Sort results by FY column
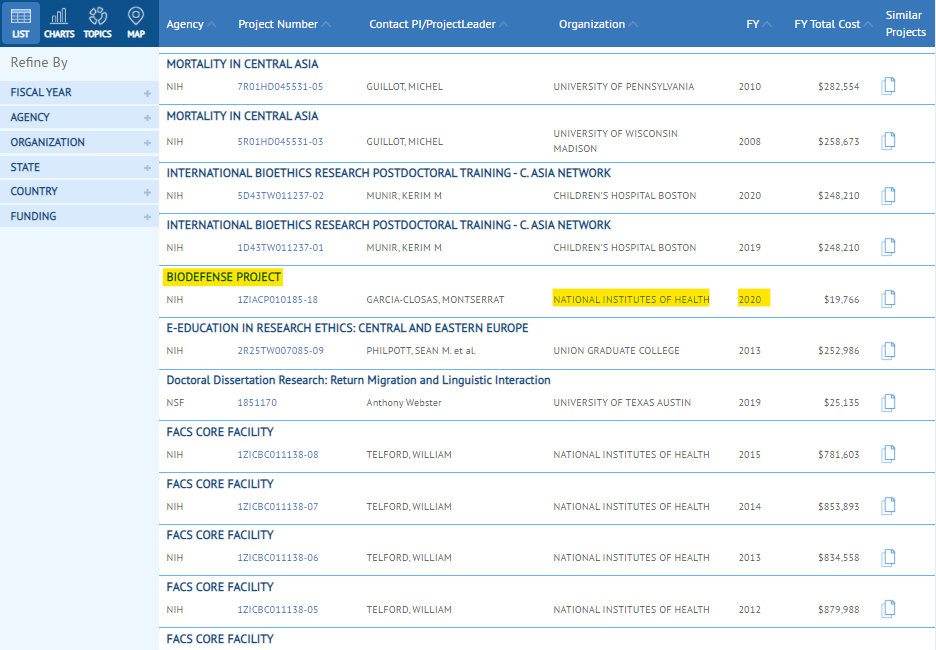Screen dimensions: 936x650 759,24
